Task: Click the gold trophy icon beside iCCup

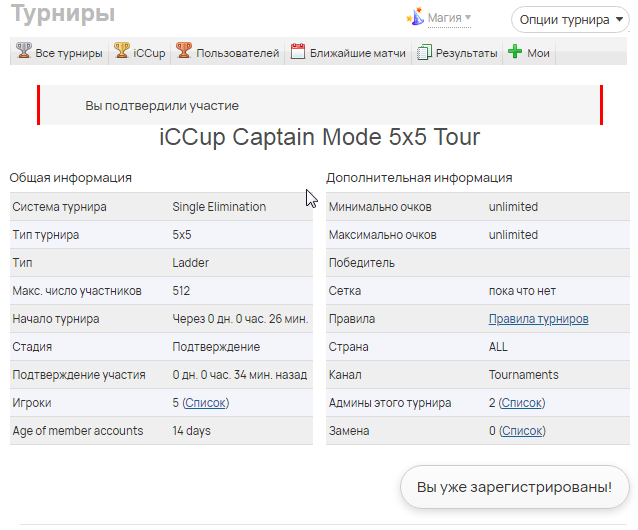Action: (122, 52)
